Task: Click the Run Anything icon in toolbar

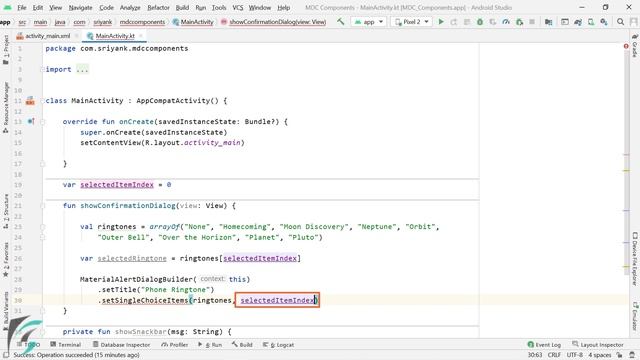Action: (564, 22)
